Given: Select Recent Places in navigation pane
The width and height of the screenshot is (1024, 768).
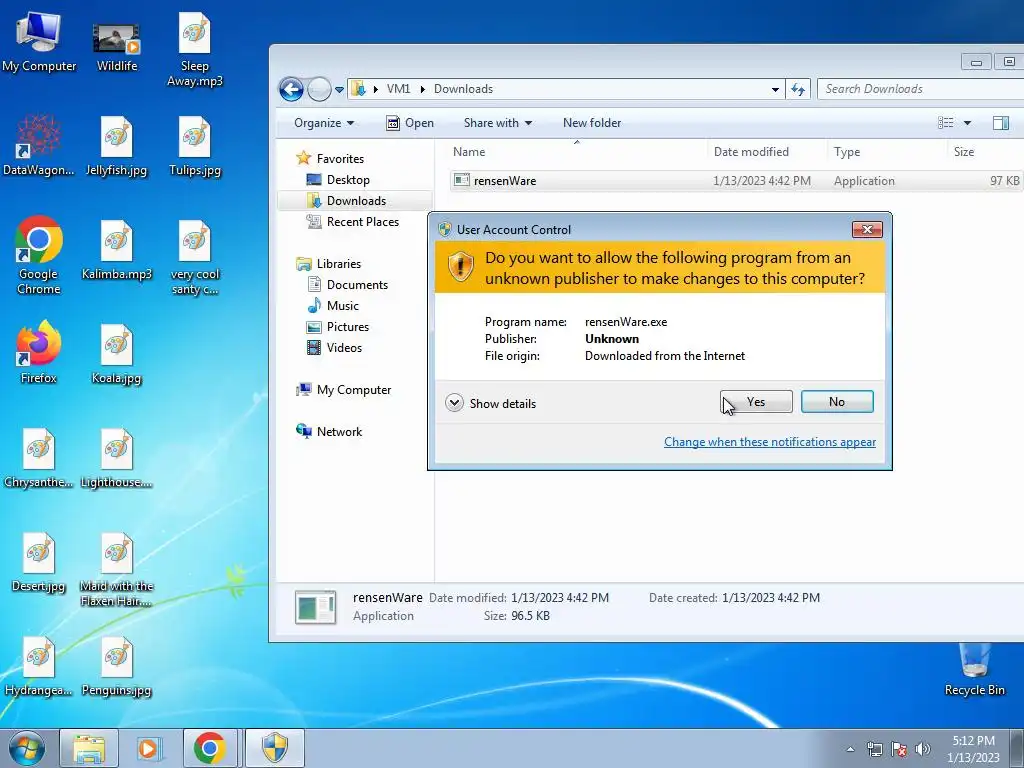Looking at the screenshot, I should pyautogui.click(x=353, y=222).
